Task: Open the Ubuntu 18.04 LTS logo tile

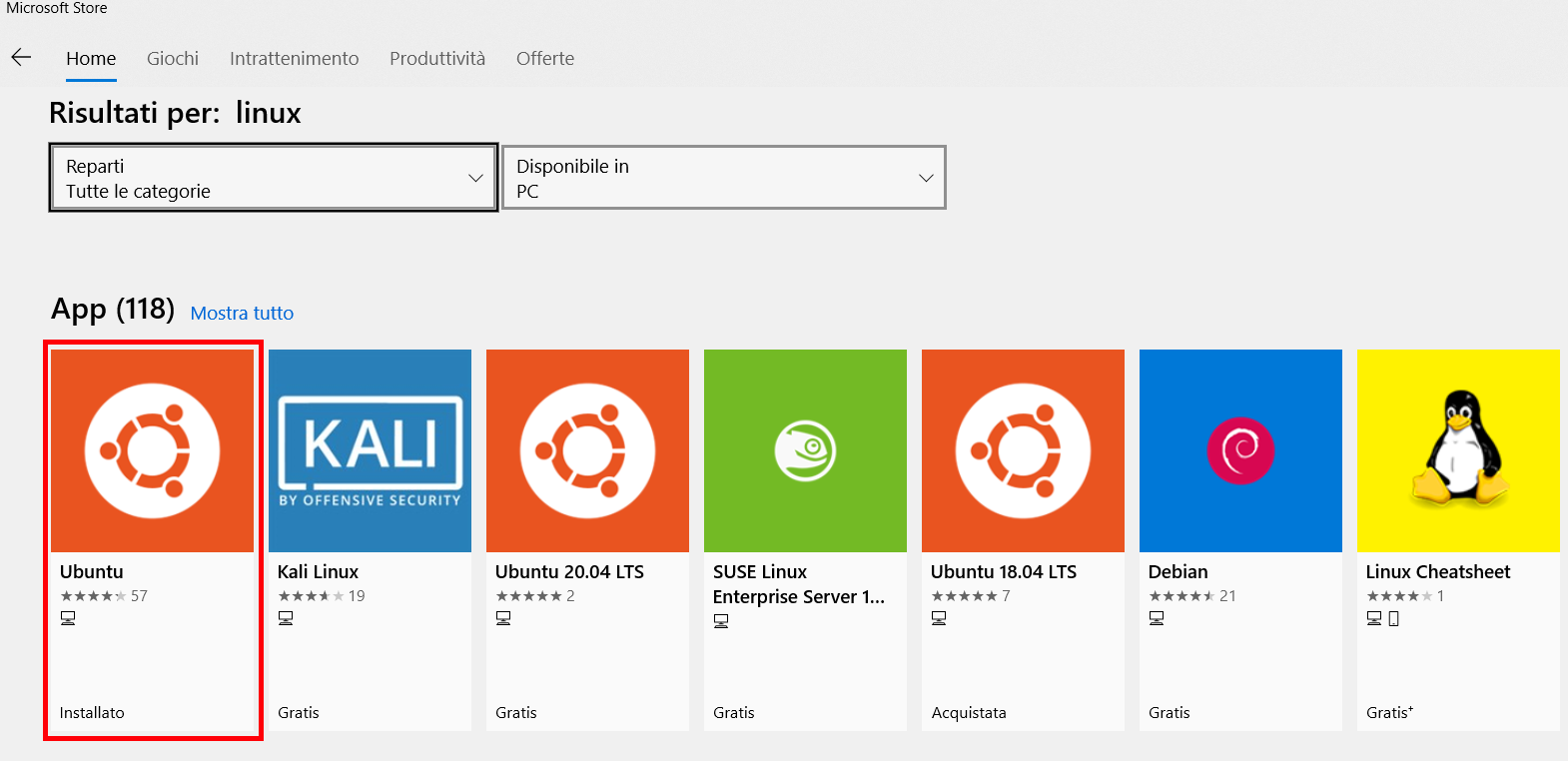Action: coord(1023,450)
